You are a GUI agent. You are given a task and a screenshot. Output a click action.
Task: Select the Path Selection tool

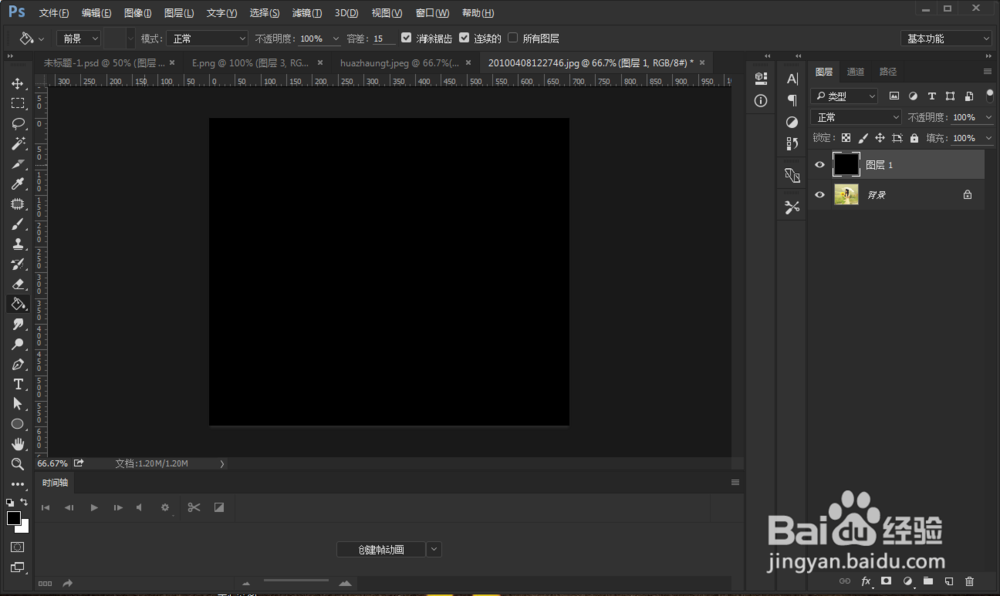pos(18,404)
